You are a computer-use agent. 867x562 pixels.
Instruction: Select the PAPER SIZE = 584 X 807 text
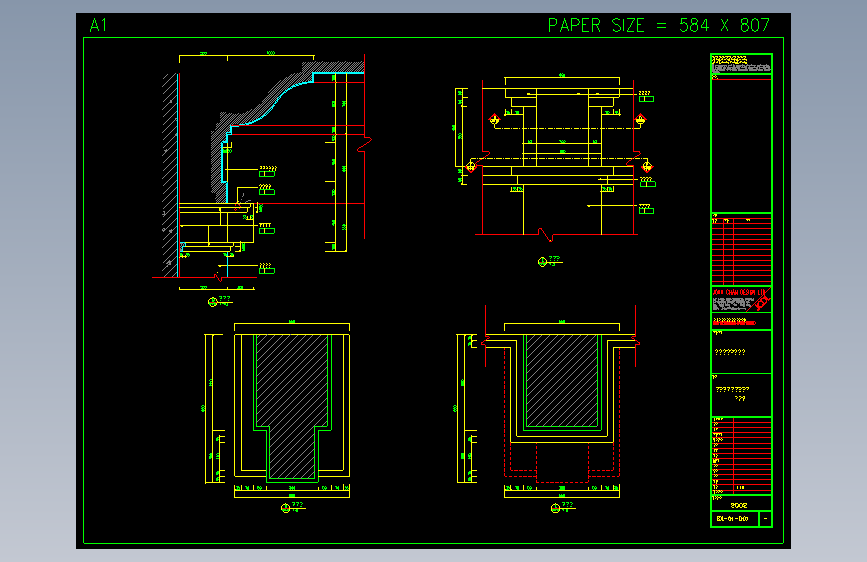point(659,25)
